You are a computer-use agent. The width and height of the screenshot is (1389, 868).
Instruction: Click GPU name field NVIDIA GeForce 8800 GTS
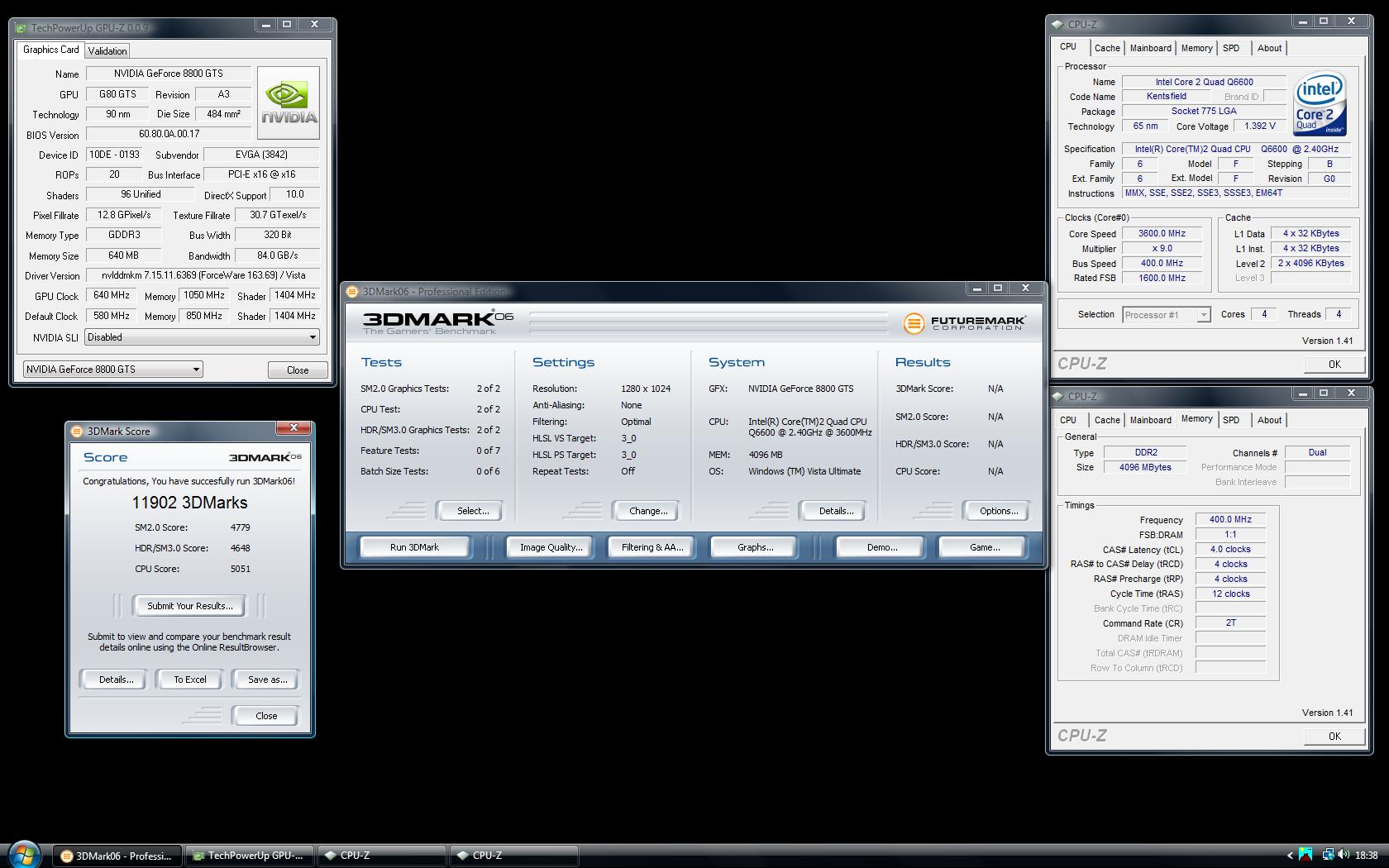169,74
